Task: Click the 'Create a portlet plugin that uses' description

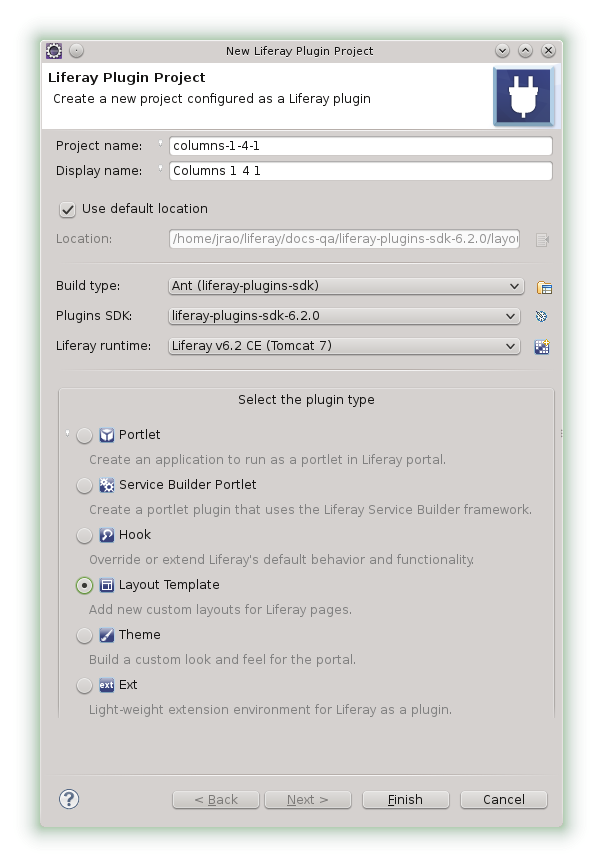Action: (x=310, y=509)
